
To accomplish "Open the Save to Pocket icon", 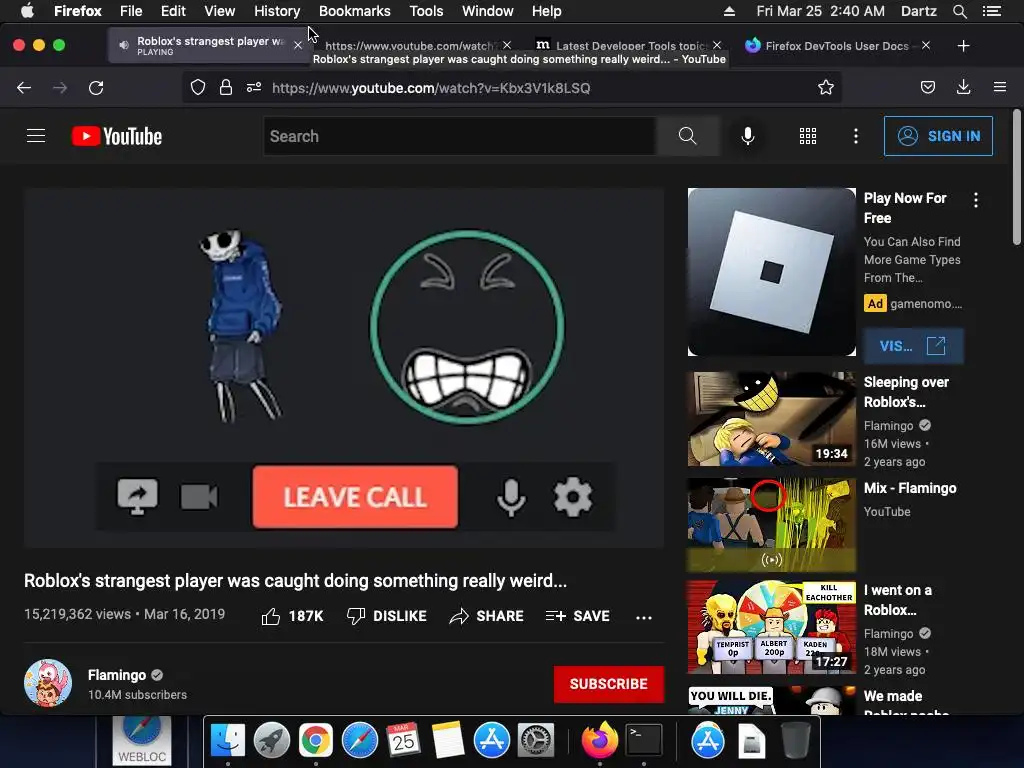I will click(x=928, y=88).
